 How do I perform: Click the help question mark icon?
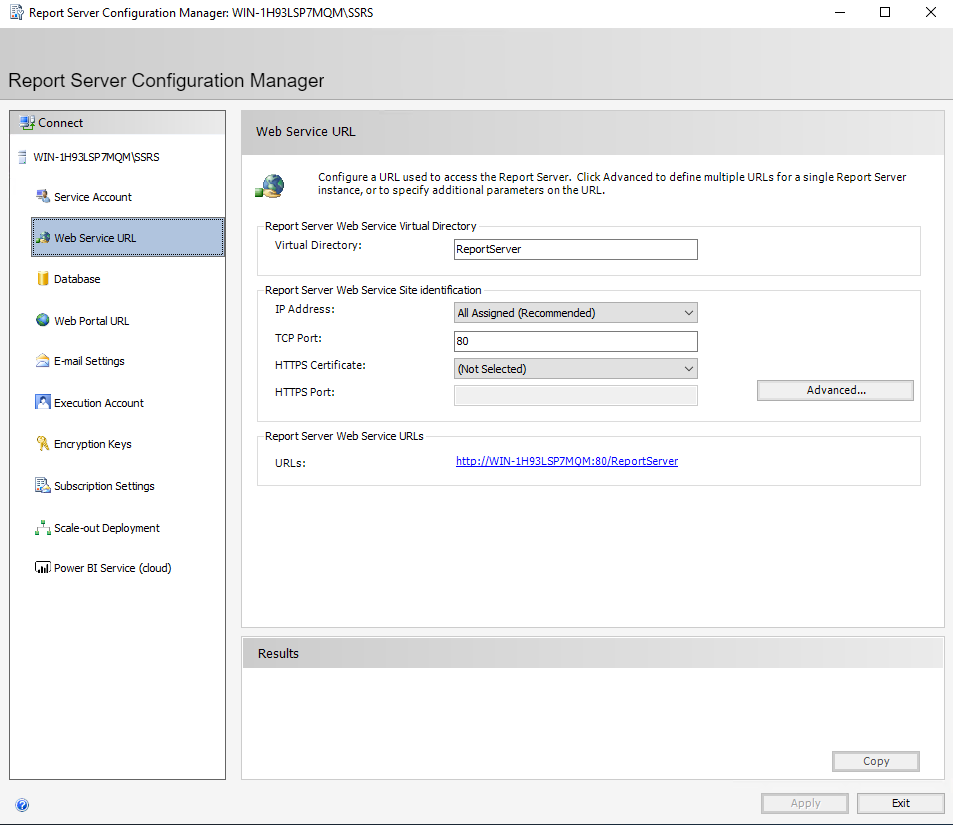pos(22,804)
